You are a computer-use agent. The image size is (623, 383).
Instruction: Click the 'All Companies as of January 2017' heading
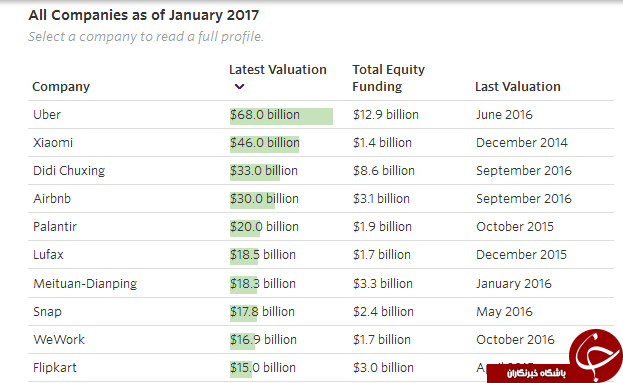[x=144, y=15]
